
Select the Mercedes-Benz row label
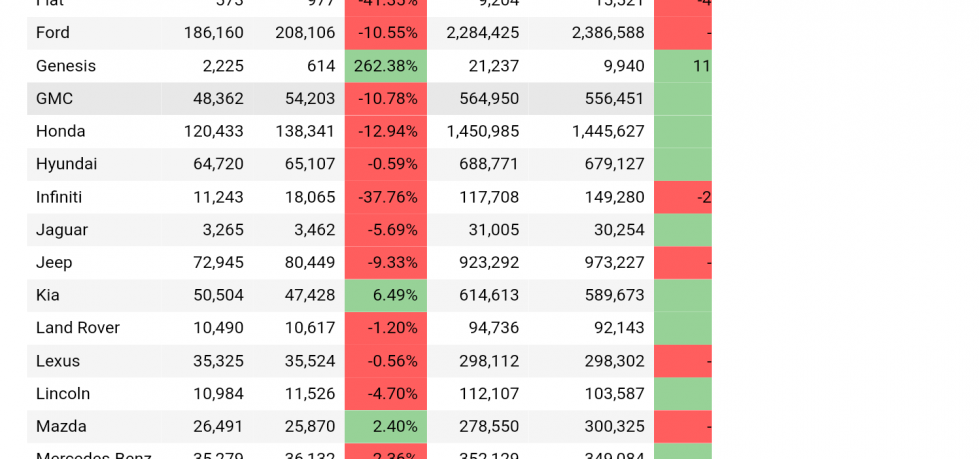[94, 455]
